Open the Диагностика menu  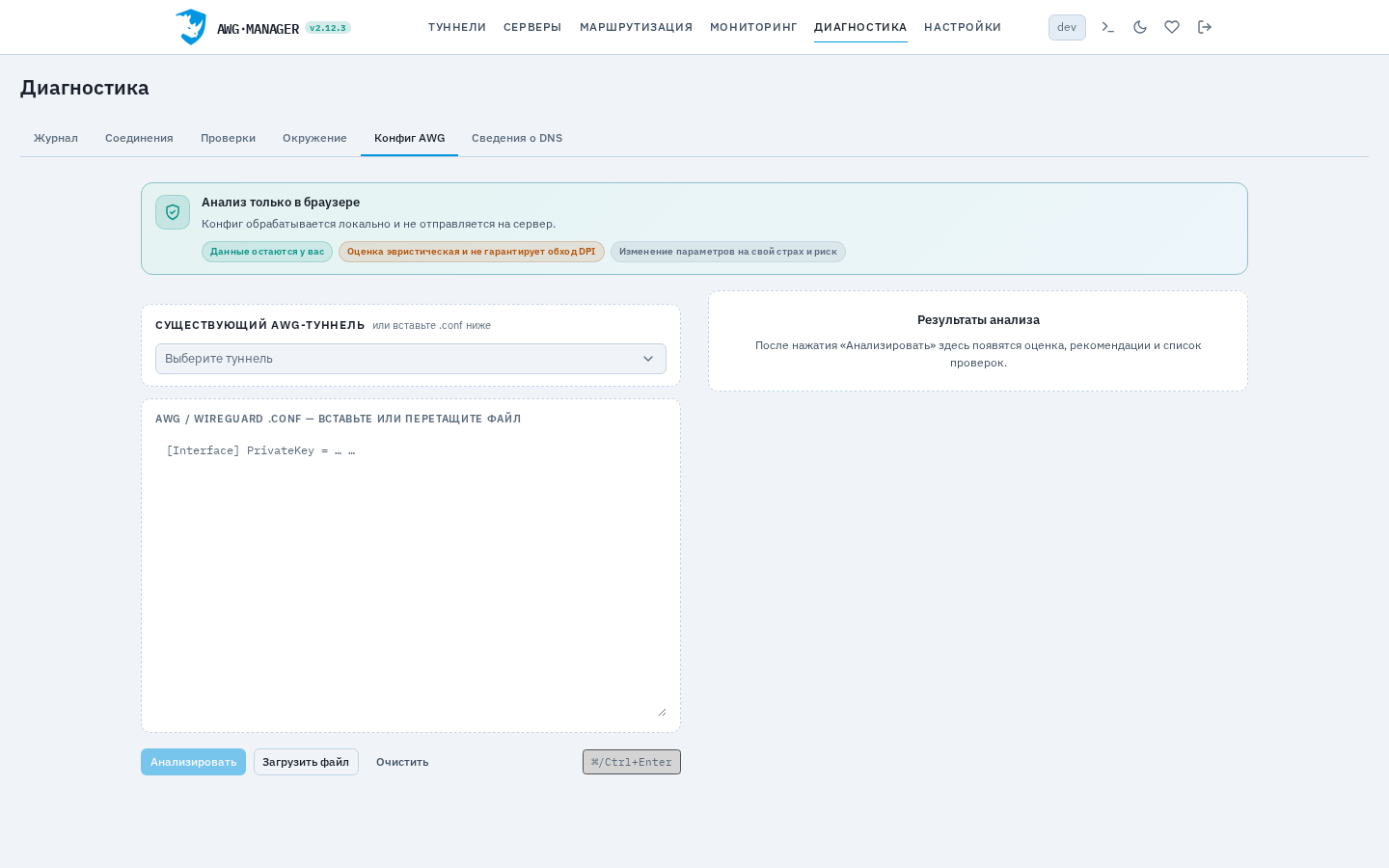(860, 27)
